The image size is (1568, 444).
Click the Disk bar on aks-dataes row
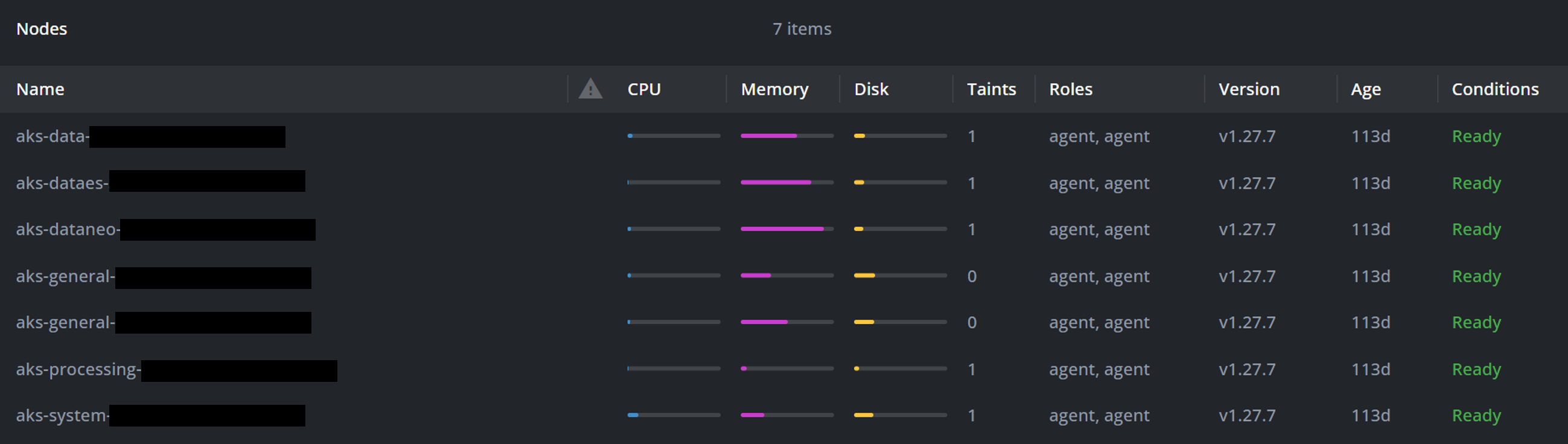[898, 183]
